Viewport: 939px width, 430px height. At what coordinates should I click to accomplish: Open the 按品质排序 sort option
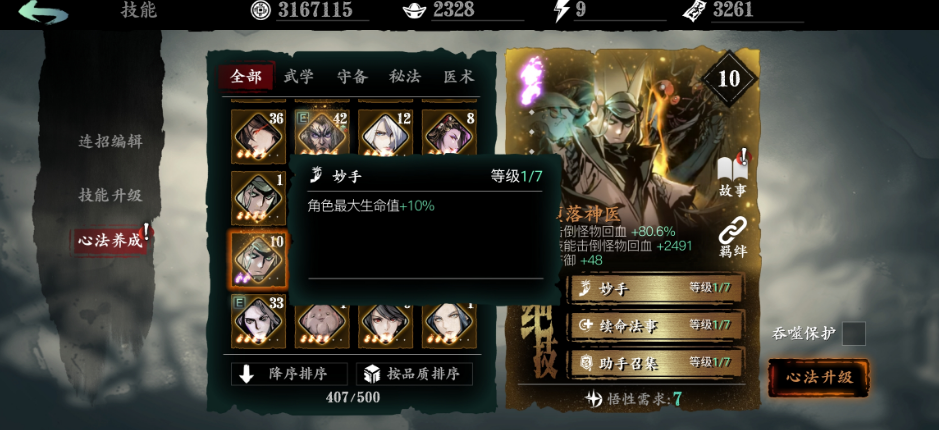tap(414, 374)
